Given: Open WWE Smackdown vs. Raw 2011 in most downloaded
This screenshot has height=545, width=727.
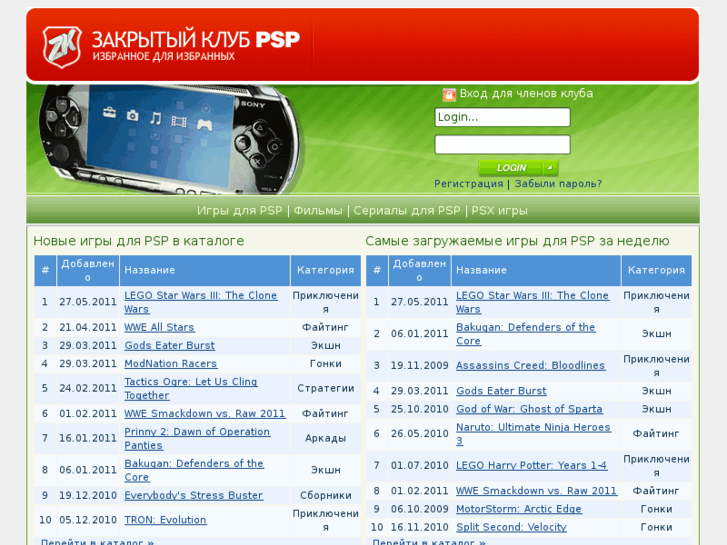Looking at the screenshot, I should [x=536, y=491].
